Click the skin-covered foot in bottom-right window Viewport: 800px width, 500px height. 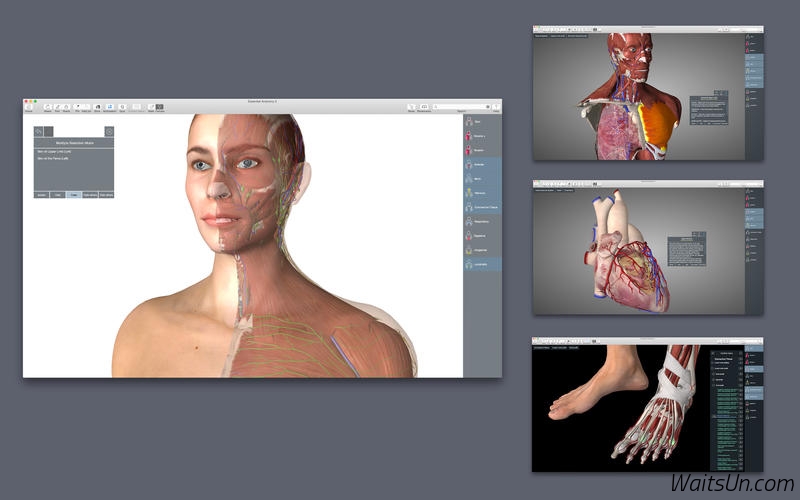point(598,384)
